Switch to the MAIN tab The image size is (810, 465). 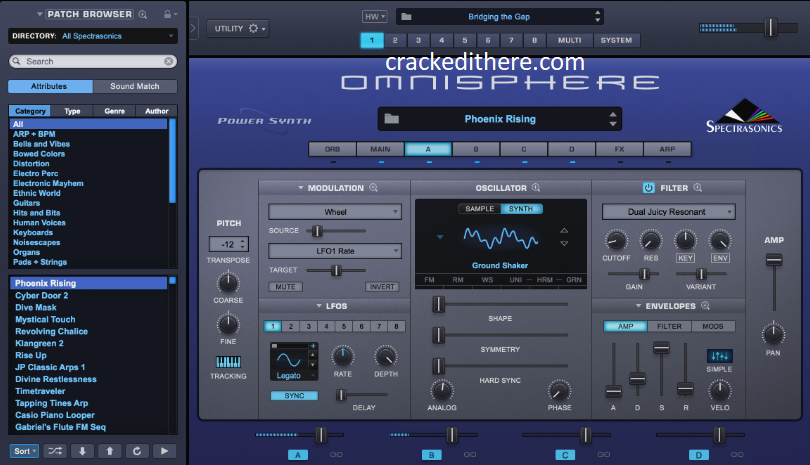(x=380, y=149)
